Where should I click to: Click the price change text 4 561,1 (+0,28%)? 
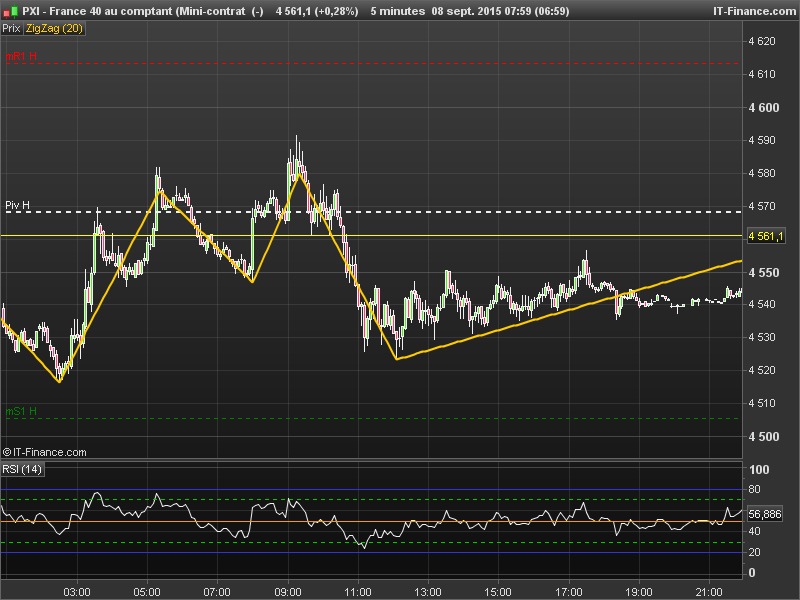317,11
